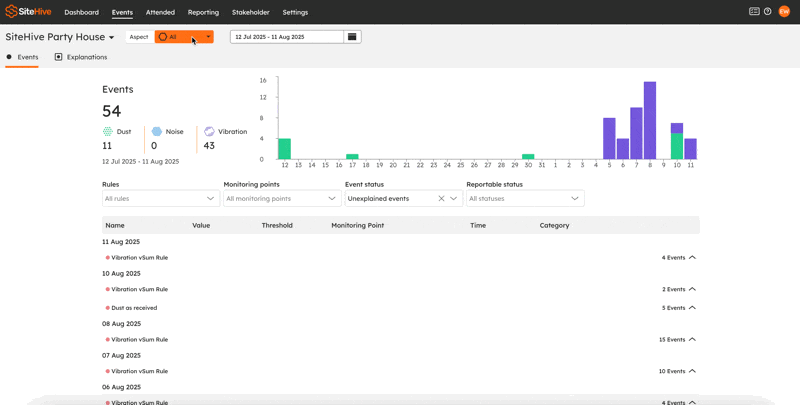
Task: Open the Event status dropdown arrow
Action: (x=454, y=198)
